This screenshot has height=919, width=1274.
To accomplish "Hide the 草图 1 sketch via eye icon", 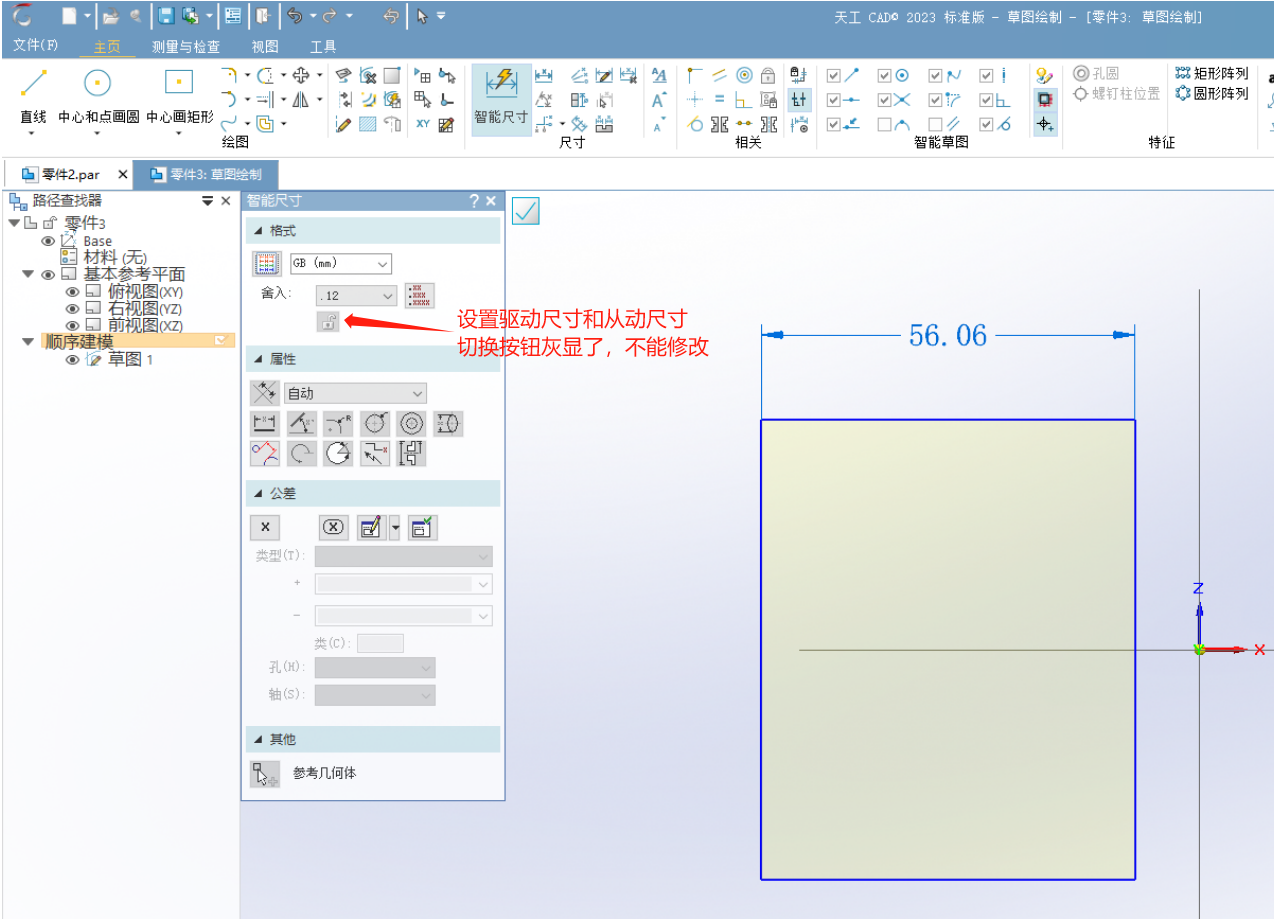I will tap(72, 360).
